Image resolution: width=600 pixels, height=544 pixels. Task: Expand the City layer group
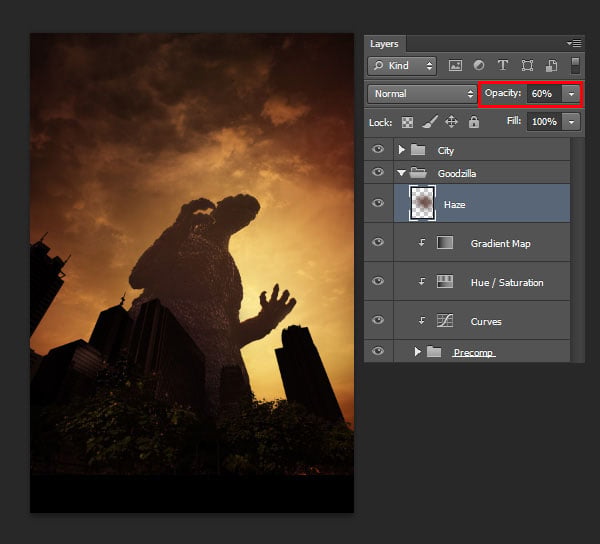point(401,150)
